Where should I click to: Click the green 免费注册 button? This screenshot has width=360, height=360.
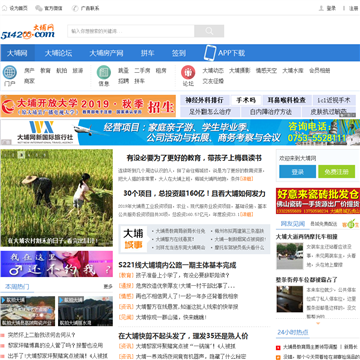pyautogui.click(x=337, y=172)
